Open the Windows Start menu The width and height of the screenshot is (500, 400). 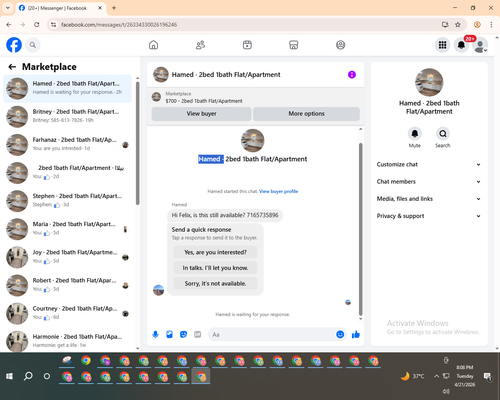9,376
